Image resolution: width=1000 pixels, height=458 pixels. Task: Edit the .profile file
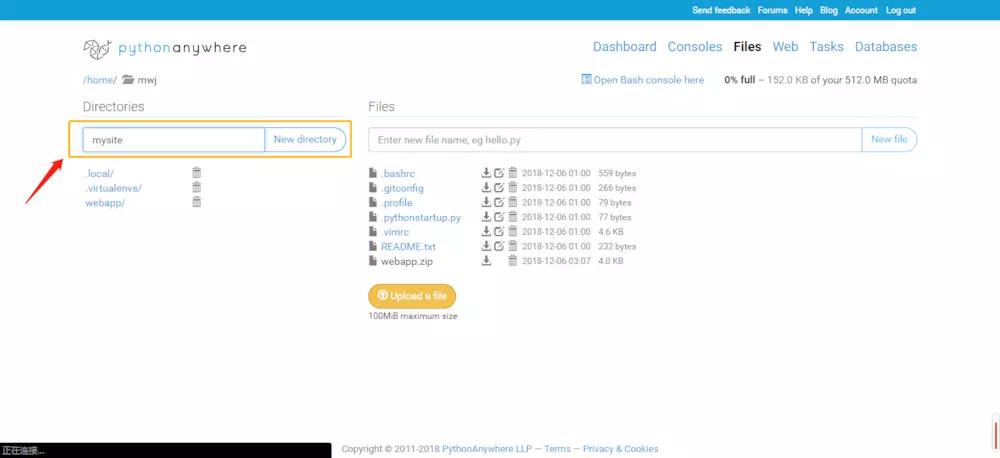click(x=499, y=202)
